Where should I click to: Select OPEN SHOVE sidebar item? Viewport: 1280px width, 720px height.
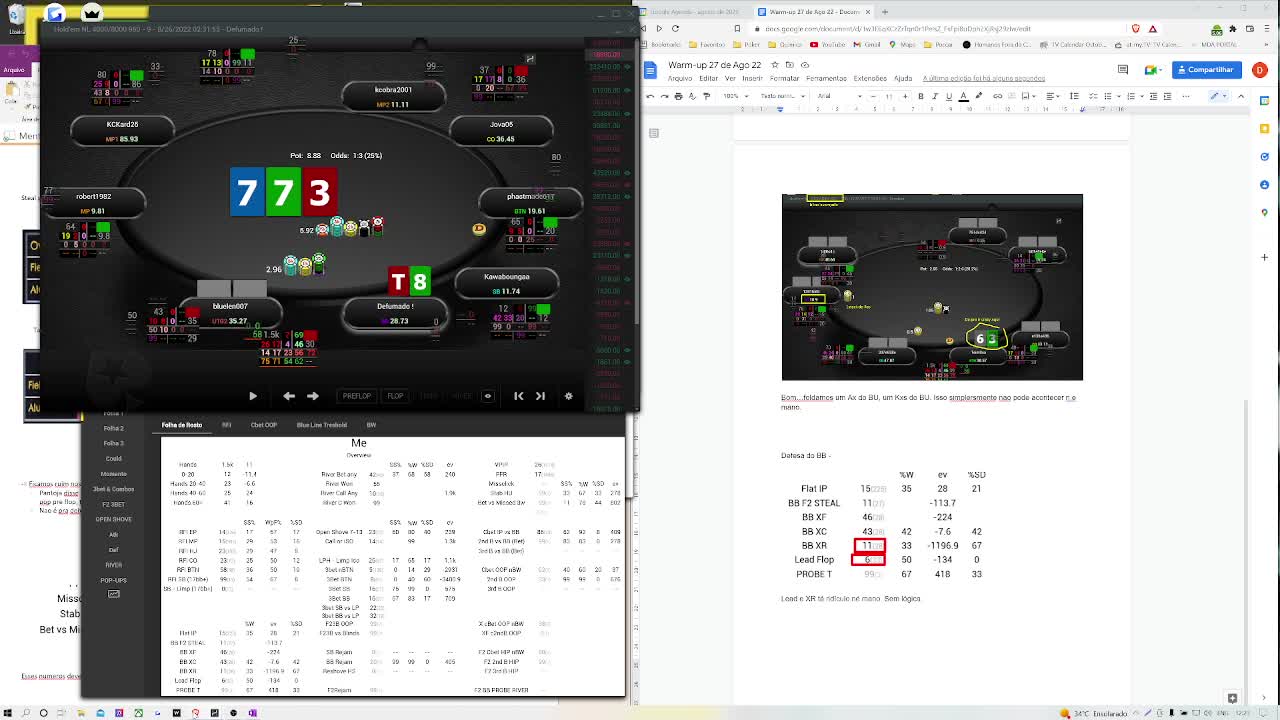[x=114, y=519]
